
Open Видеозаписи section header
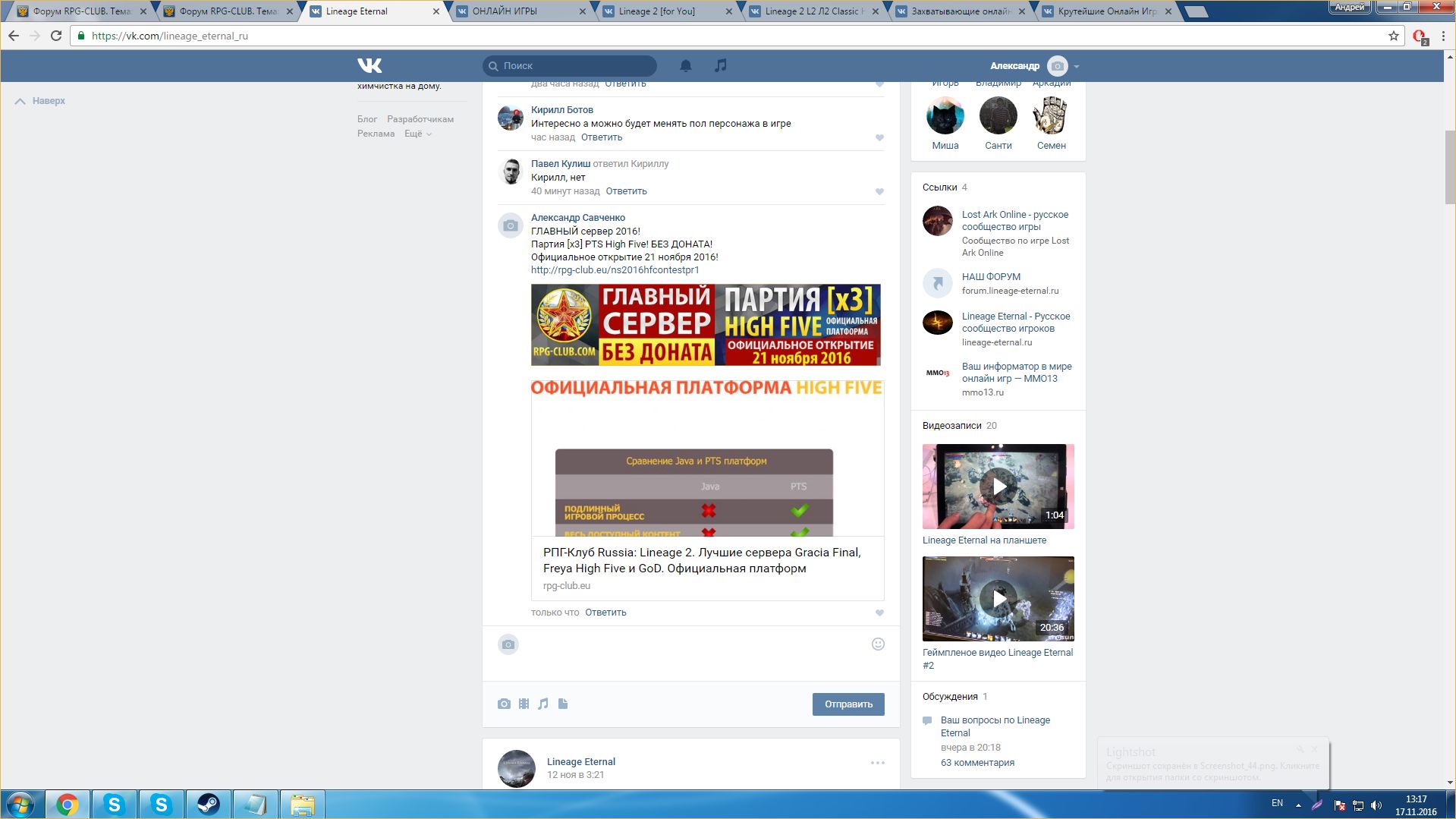(952, 426)
